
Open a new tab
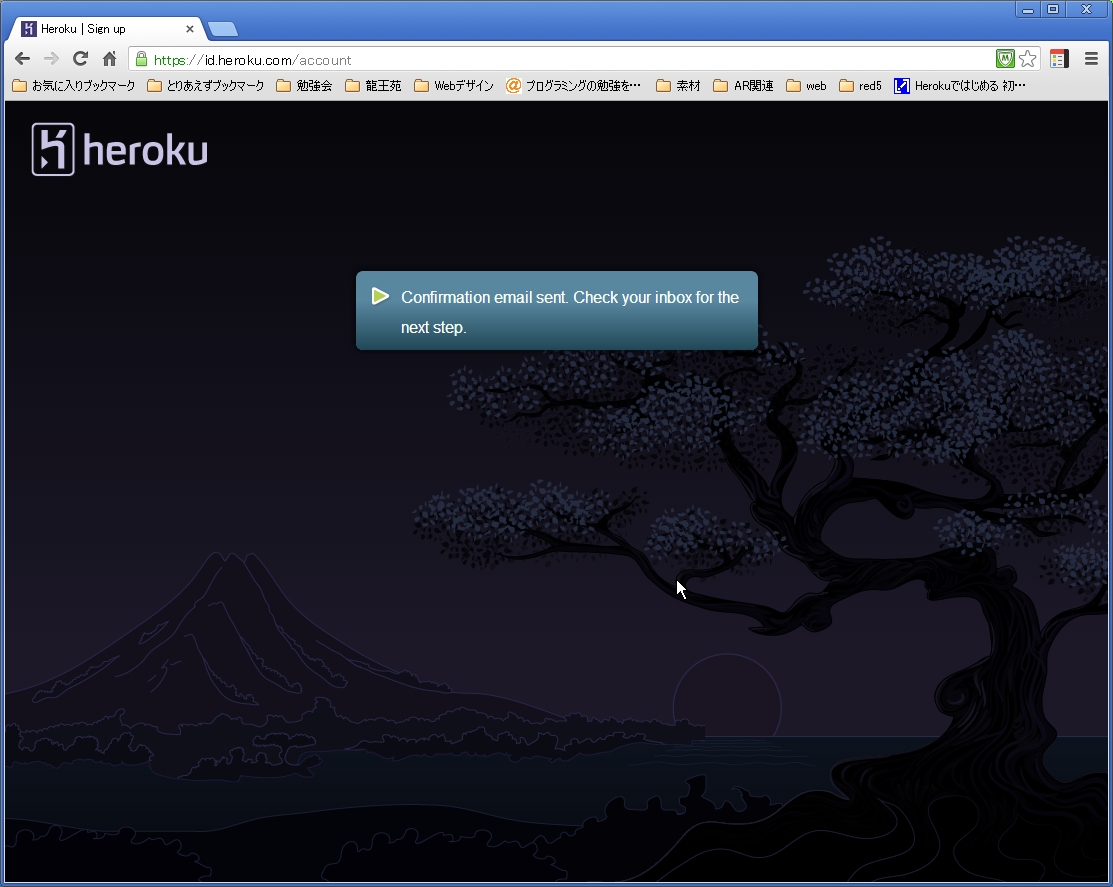(x=223, y=29)
